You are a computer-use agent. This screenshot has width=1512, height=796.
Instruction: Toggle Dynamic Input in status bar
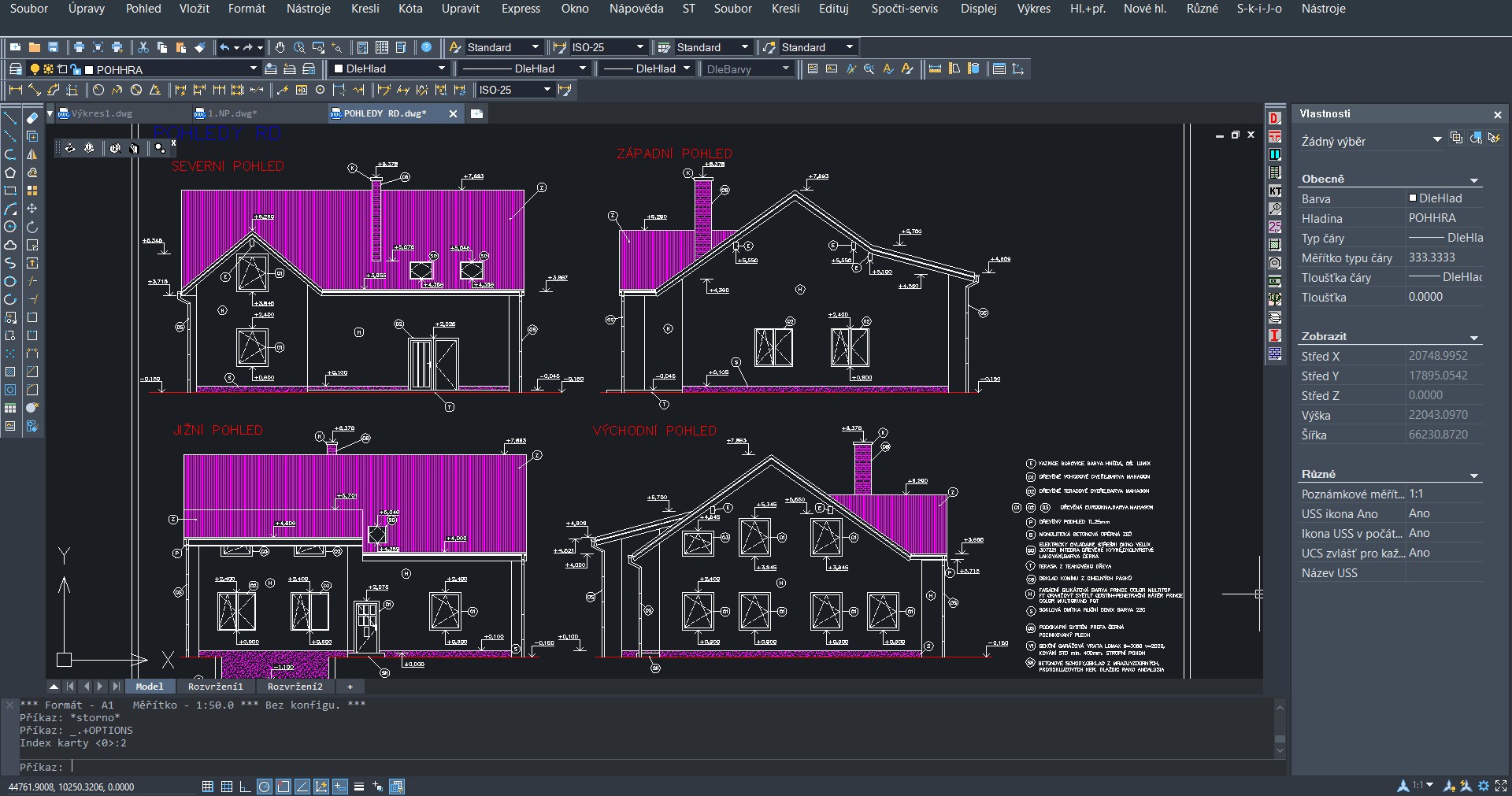point(340,786)
